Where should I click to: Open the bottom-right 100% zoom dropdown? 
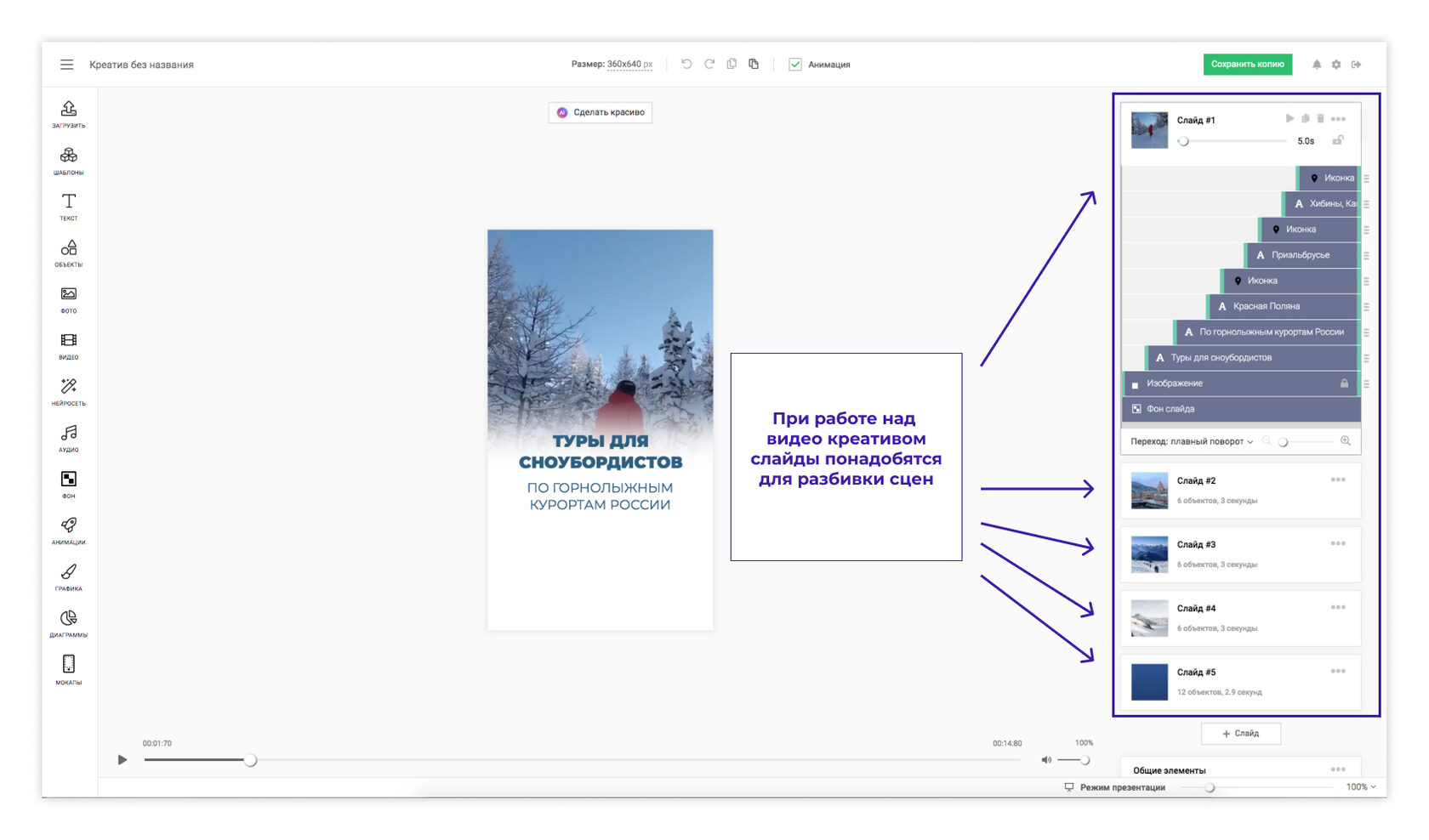pyautogui.click(x=1361, y=787)
